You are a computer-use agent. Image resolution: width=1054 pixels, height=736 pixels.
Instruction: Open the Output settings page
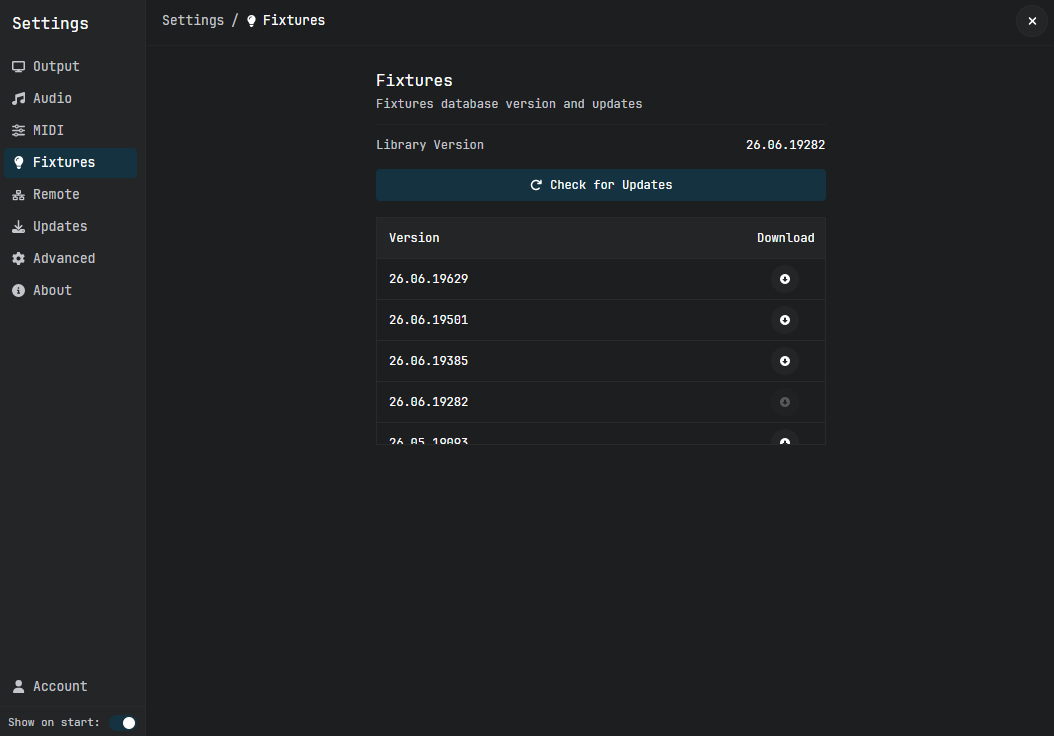coord(70,66)
